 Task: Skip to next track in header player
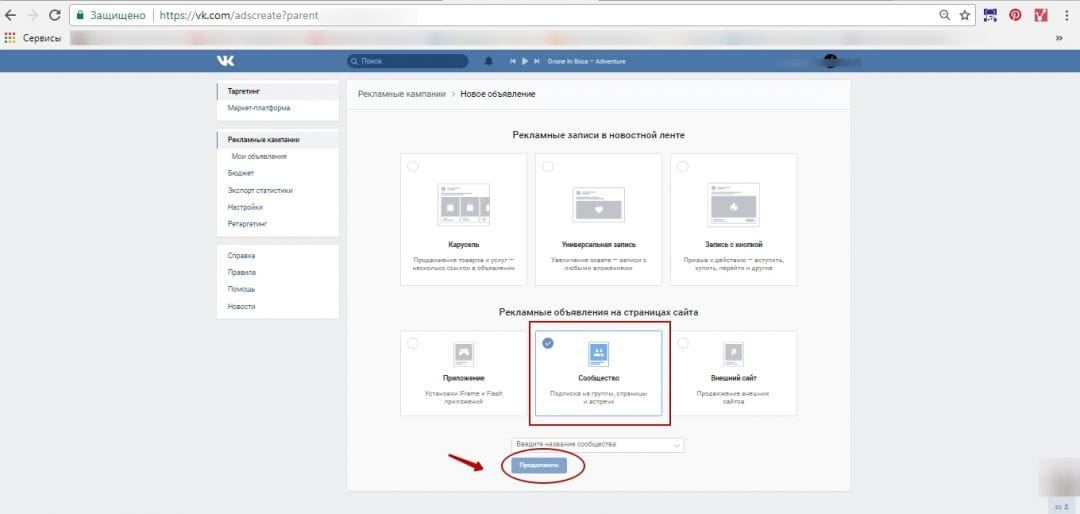coord(538,61)
